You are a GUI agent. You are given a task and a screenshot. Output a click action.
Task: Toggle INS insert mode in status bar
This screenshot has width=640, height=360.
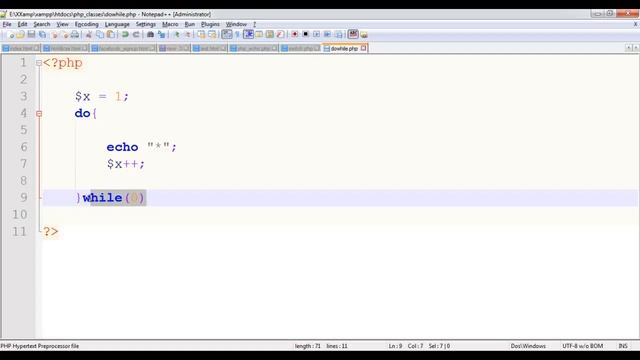tap(623, 346)
